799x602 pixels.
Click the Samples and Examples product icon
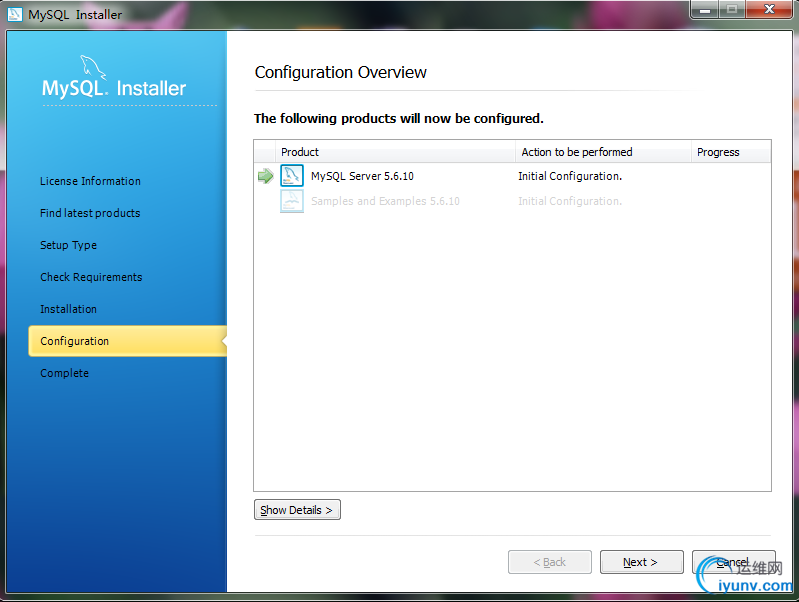[x=292, y=201]
